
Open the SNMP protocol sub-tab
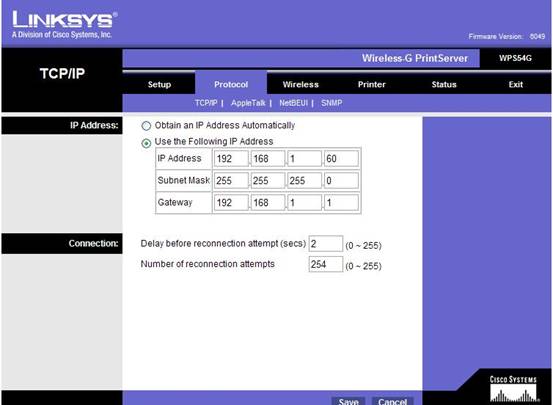coord(332,103)
